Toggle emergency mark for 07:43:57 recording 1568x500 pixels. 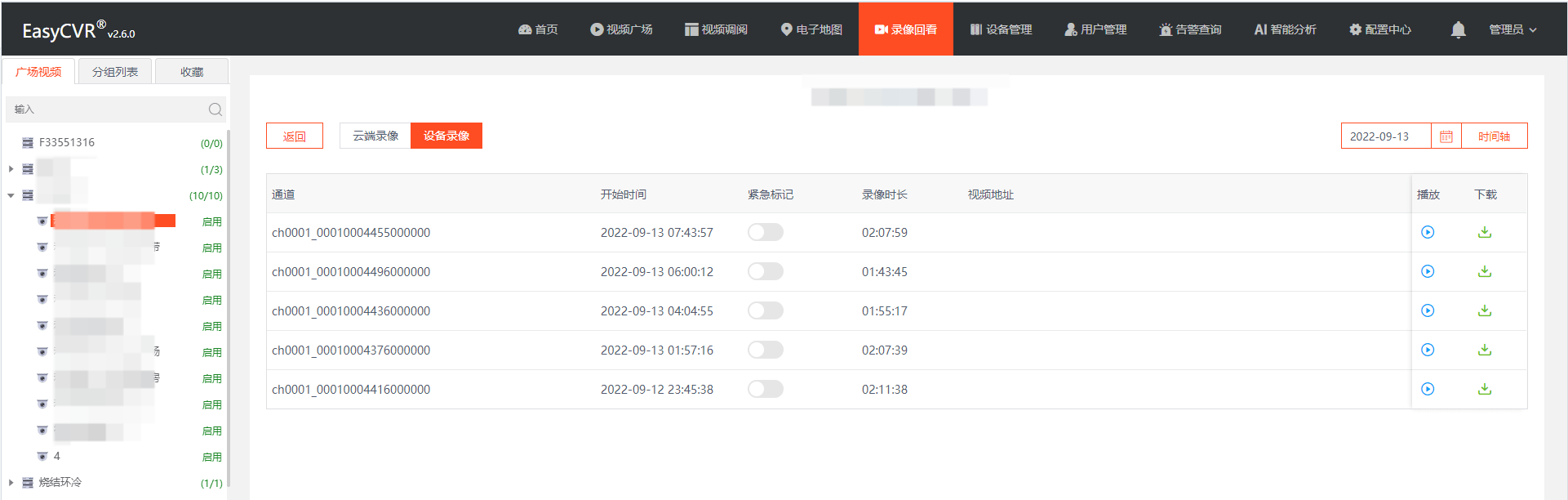[x=766, y=232]
